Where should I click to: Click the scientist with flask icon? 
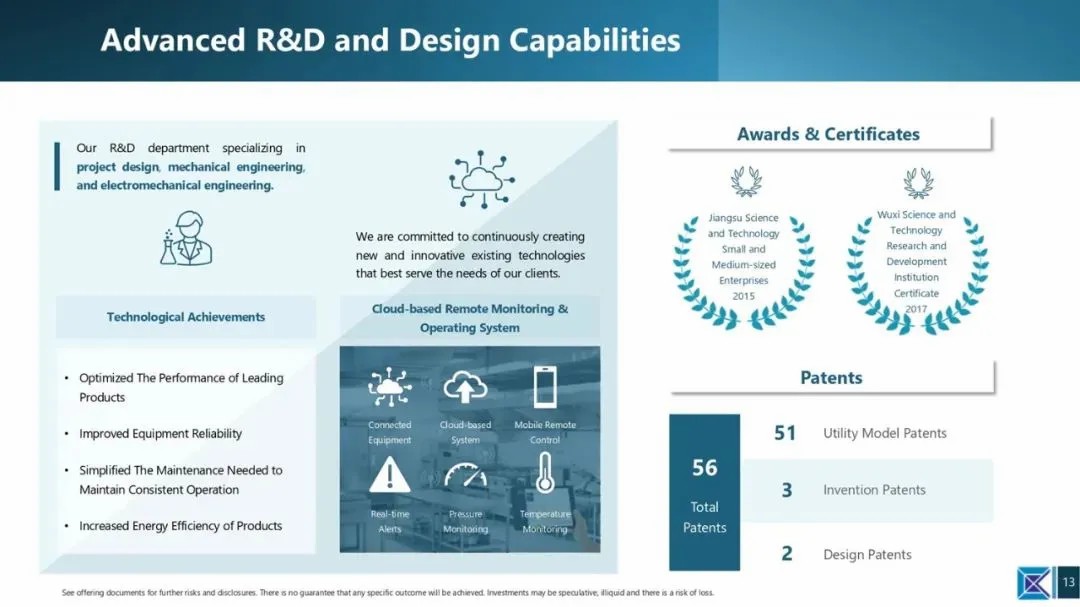[x=186, y=238]
